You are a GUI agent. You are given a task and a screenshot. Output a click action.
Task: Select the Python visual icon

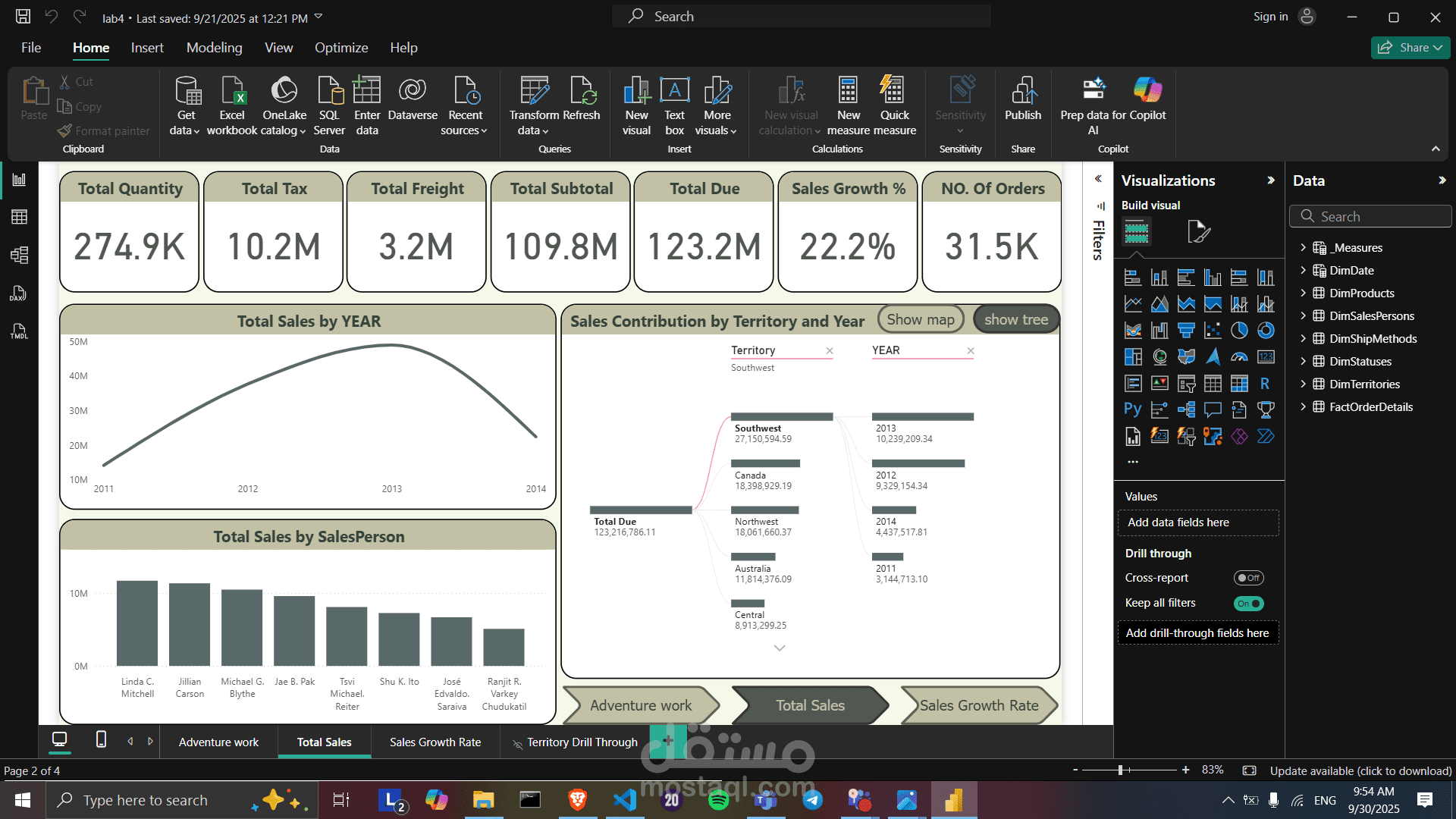click(x=1133, y=409)
